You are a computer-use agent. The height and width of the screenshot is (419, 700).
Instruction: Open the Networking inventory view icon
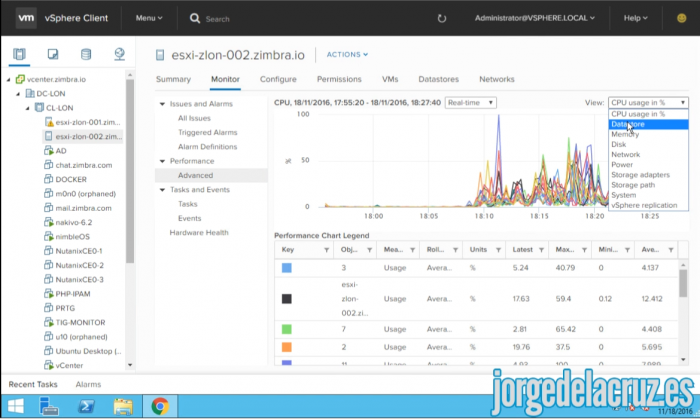click(x=119, y=54)
